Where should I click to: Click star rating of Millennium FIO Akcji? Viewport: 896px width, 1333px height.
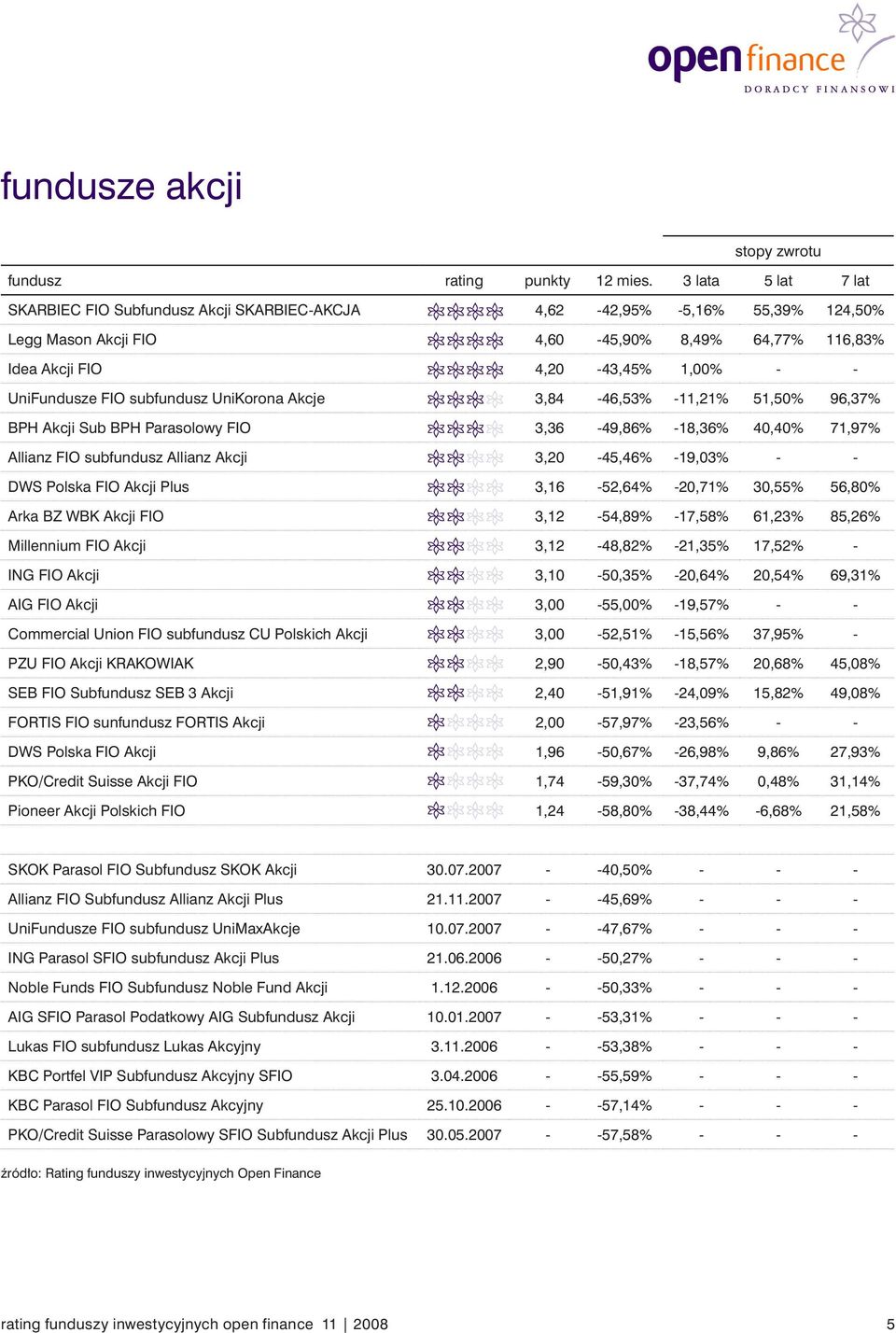pyautogui.click(x=466, y=546)
